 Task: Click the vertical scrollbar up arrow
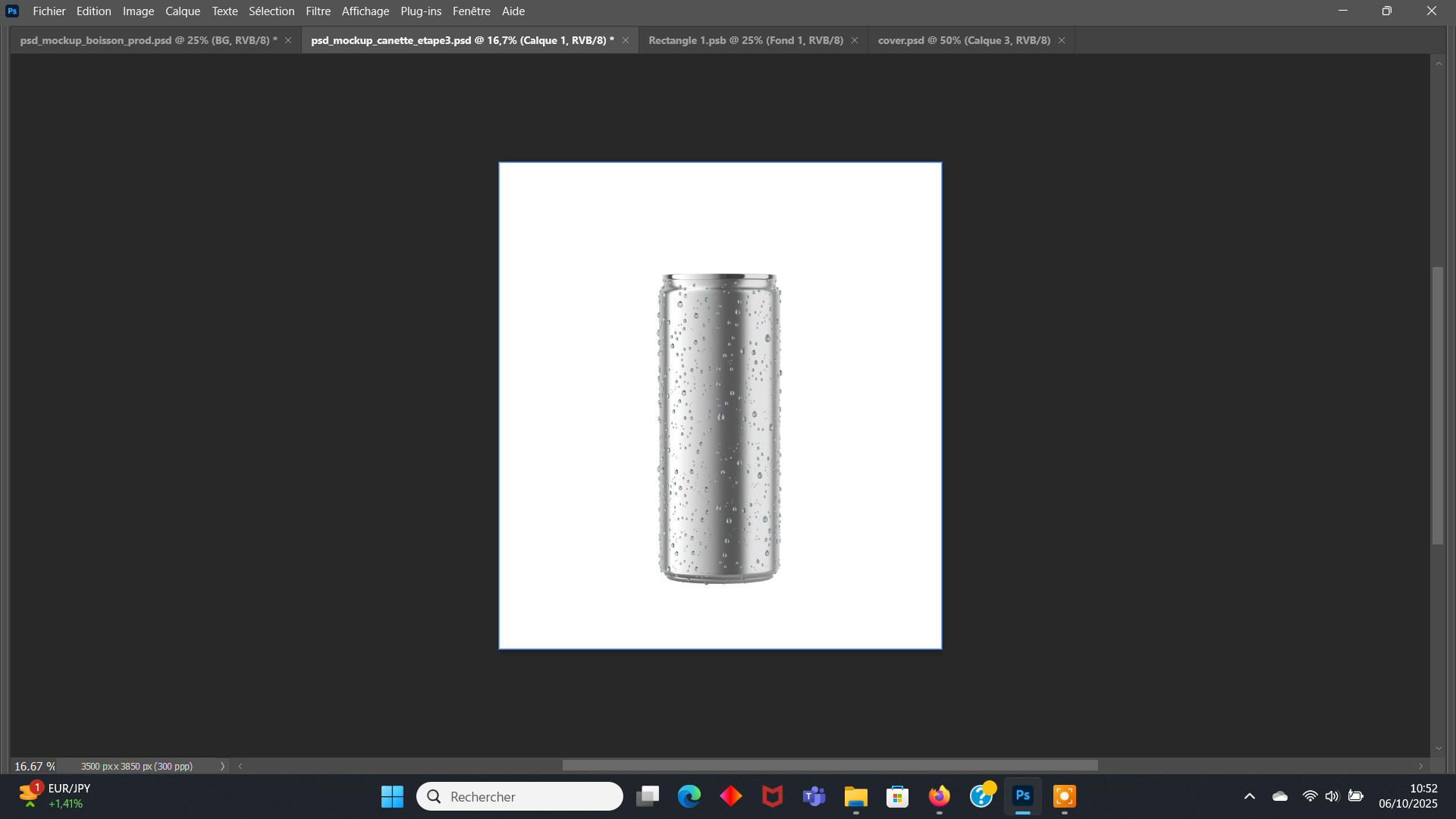coord(1439,64)
